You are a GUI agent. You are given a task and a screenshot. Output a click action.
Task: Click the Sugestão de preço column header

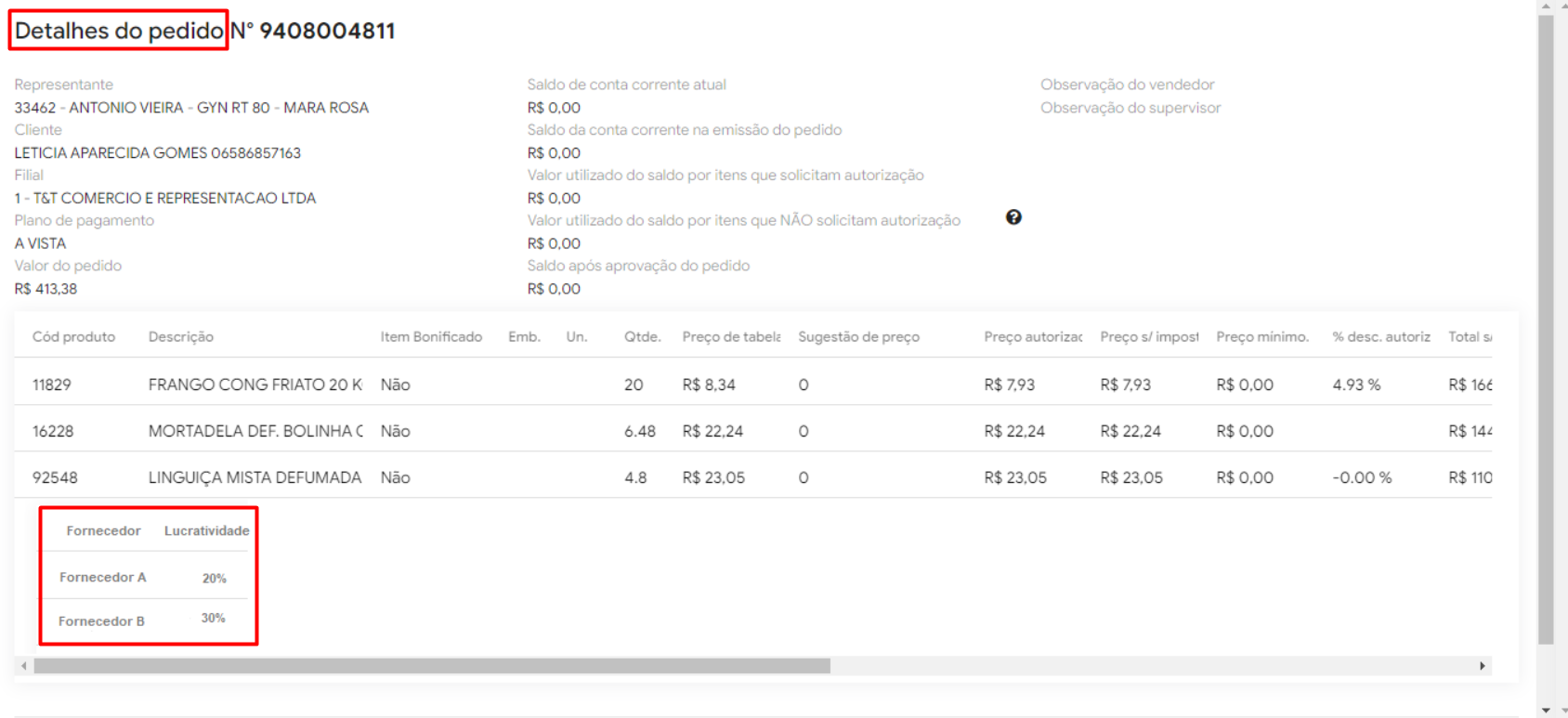858,337
